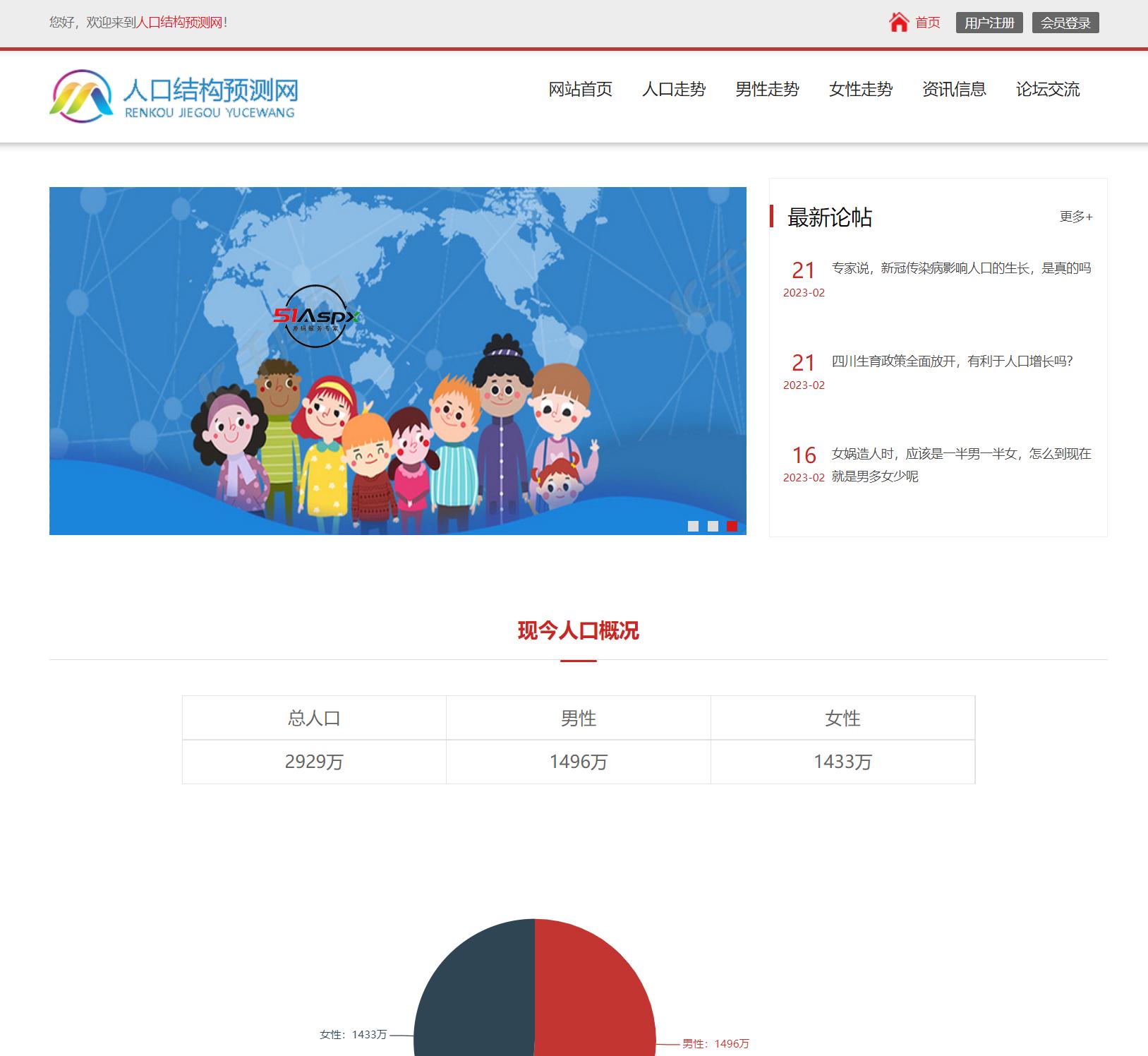This screenshot has height=1056, width=1148.
Task: Go to the 资讯信息 menu item
Action: click(954, 90)
